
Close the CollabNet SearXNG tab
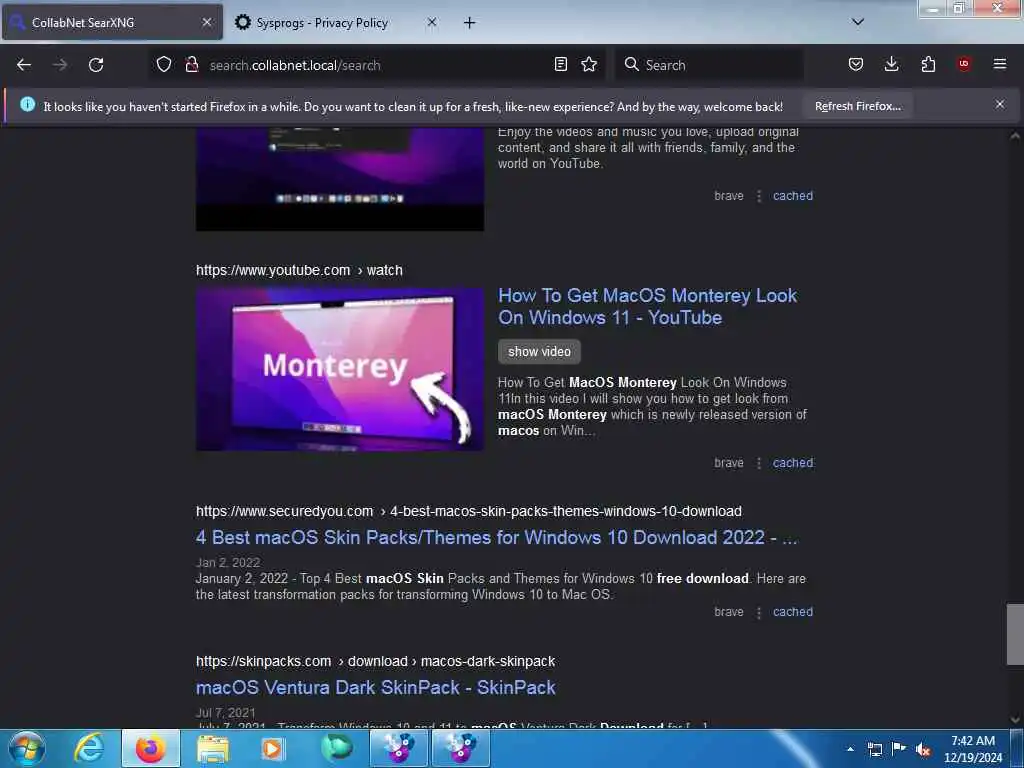click(206, 22)
